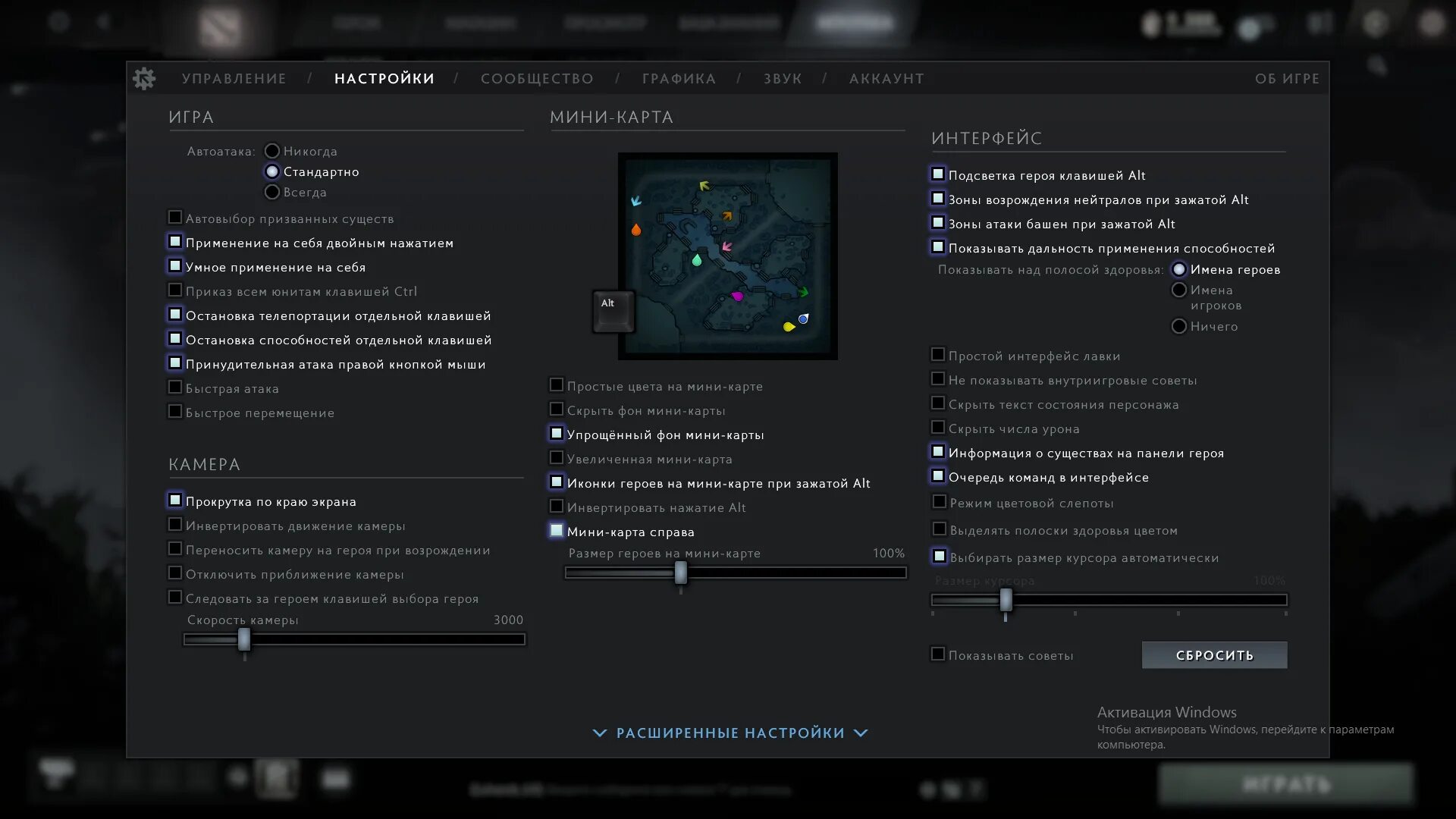
Task: Enable Скрыть текст состояния персонажа
Action: [938, 403]
